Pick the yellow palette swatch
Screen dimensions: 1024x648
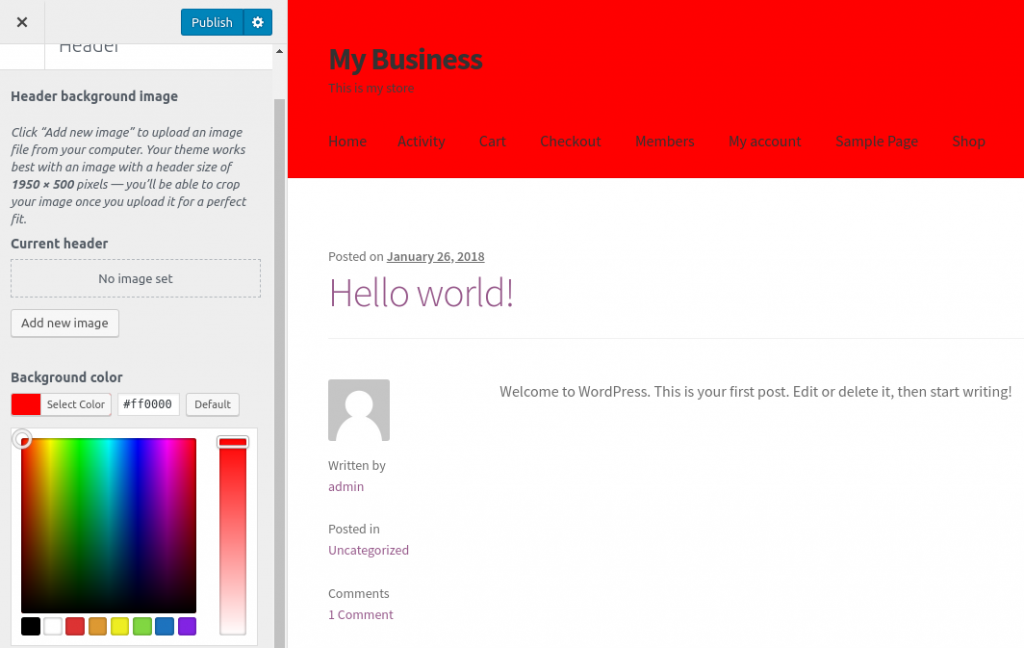coord(120,626)
